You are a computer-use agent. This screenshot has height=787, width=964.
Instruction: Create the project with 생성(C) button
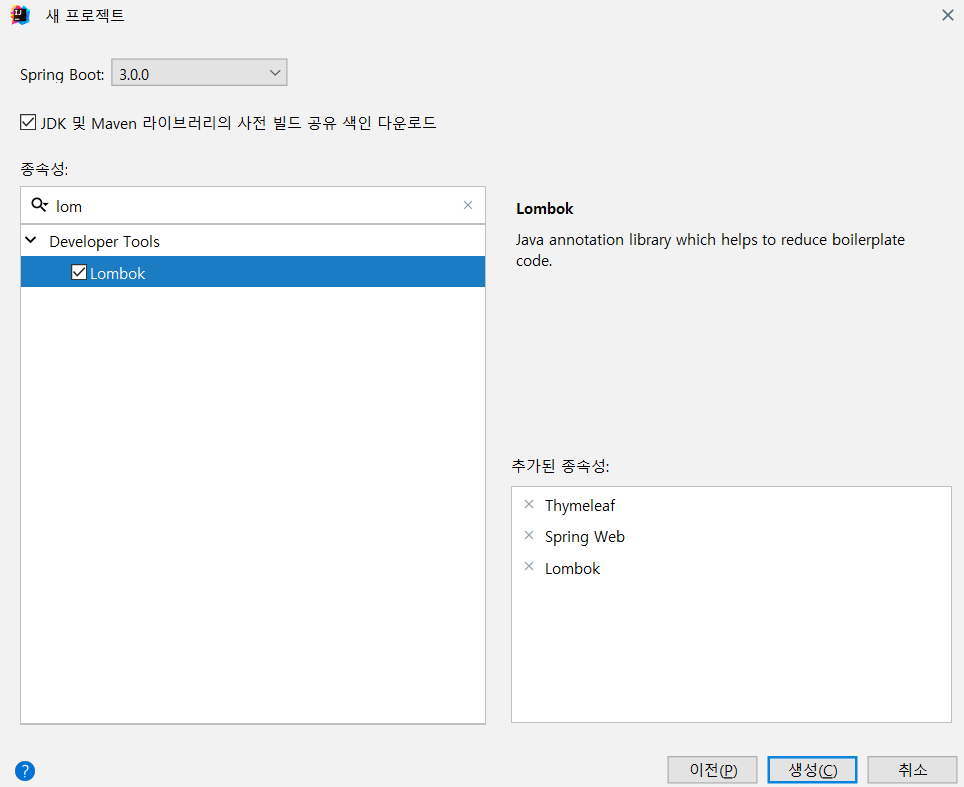point(812,770)
